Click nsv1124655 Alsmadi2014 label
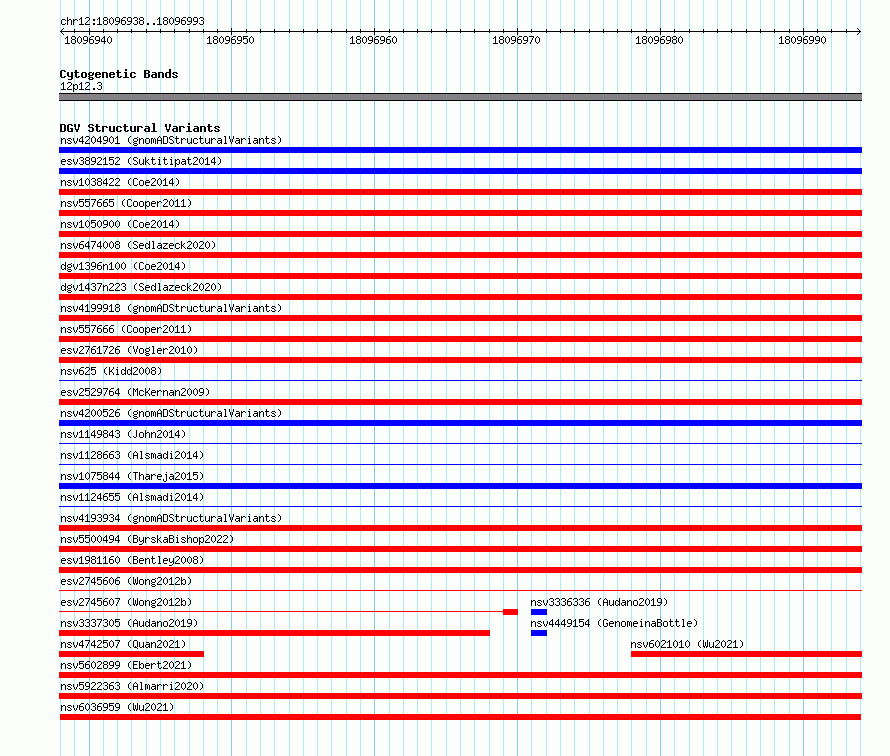This screenshot has width=890, height=756. (x=132, y=497)
